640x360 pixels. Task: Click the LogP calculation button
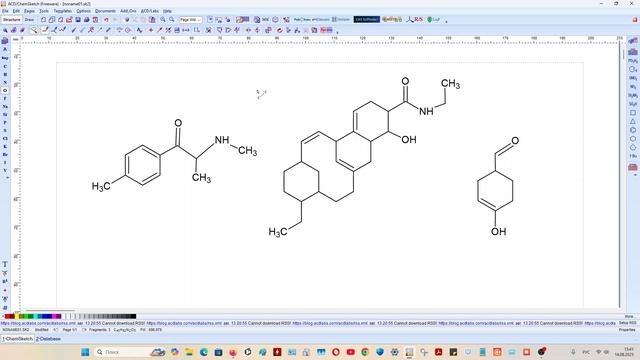(x=433, y=20)
